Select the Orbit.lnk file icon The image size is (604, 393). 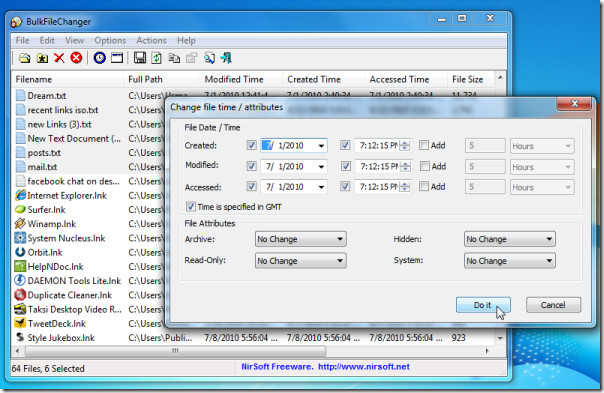20,252
